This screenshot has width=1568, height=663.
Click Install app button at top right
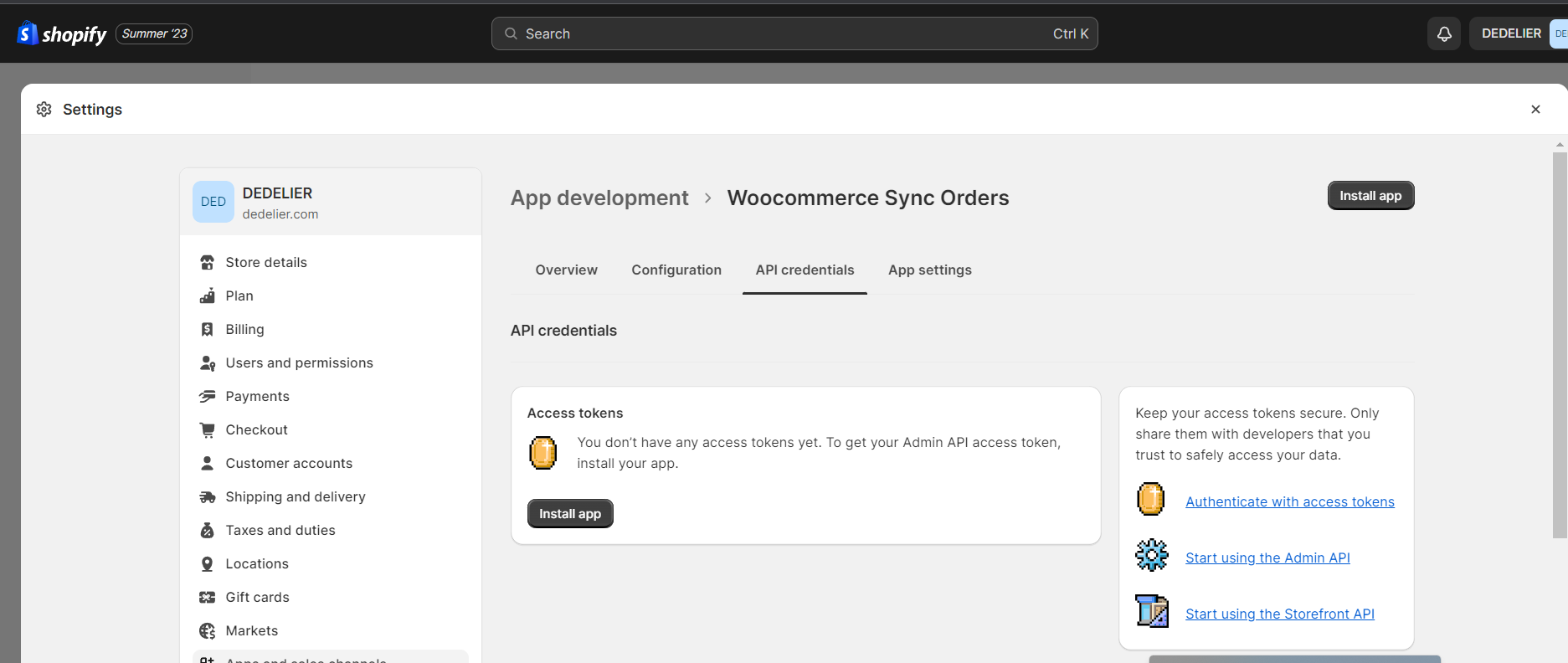coord(1370,196)
